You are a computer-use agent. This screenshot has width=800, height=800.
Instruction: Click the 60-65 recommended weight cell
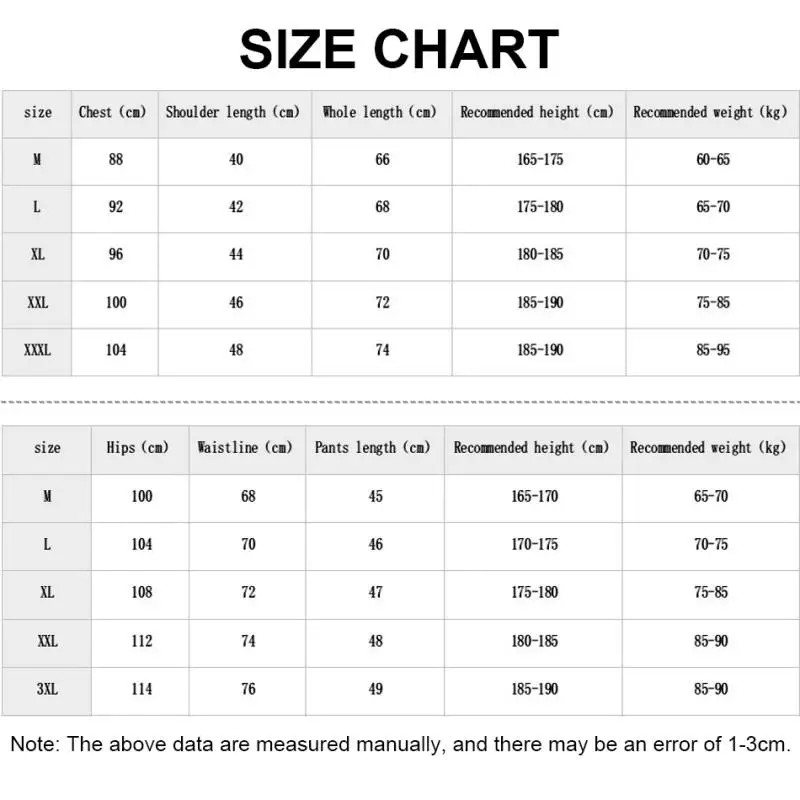[713, 159]
